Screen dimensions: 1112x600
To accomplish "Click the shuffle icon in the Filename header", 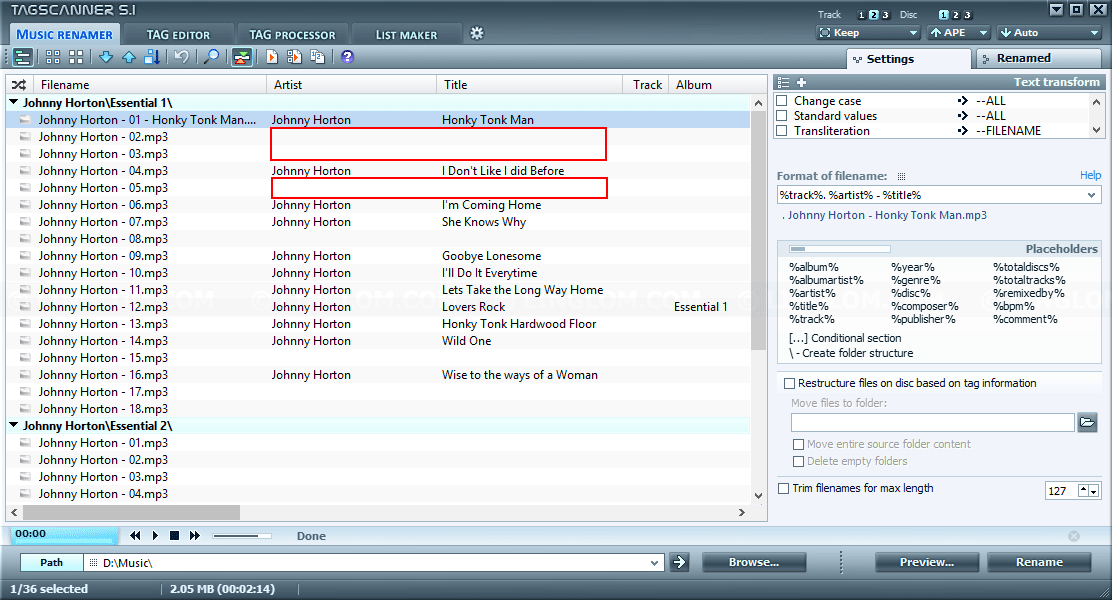I will coord(19,85).
